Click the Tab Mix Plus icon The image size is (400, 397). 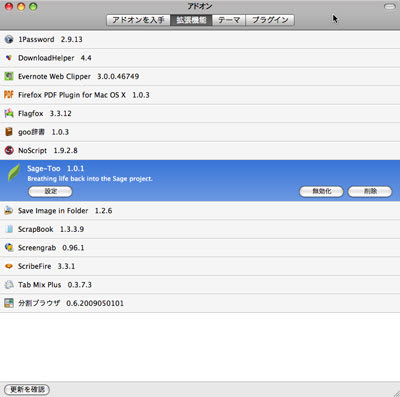[9, 285]
